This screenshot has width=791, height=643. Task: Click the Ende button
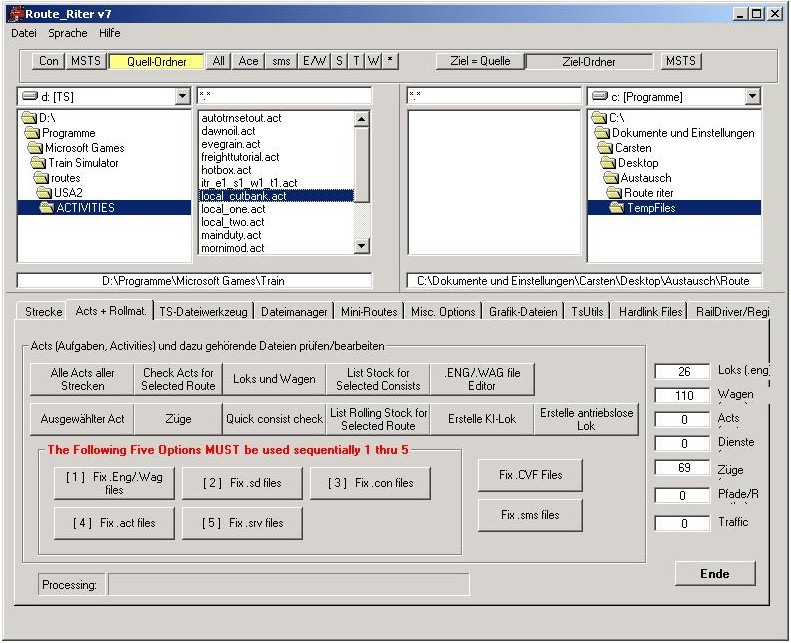pos(715,573)
